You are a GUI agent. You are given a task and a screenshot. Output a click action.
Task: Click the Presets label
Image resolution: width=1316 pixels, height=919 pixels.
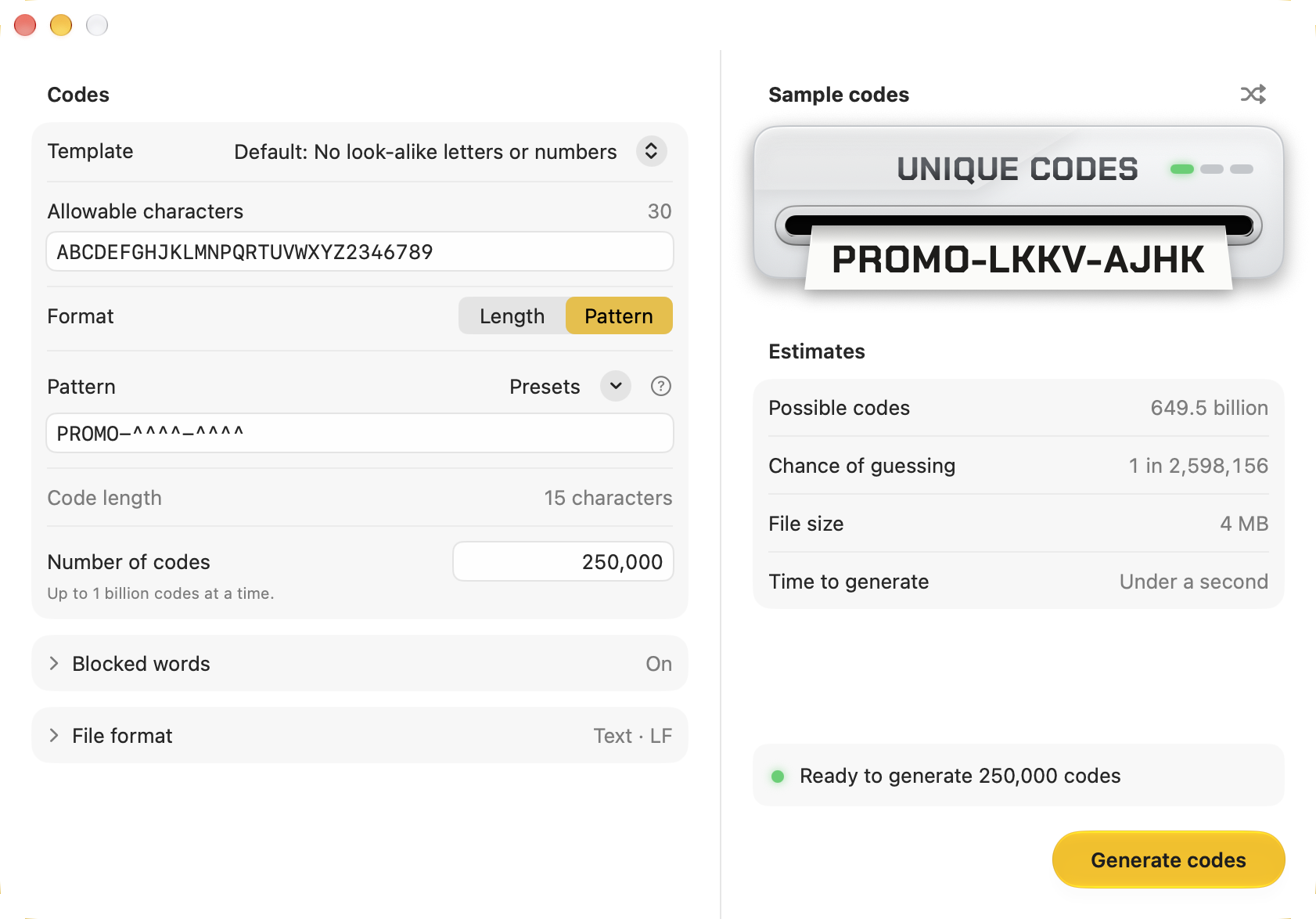[x=545, y=387]
